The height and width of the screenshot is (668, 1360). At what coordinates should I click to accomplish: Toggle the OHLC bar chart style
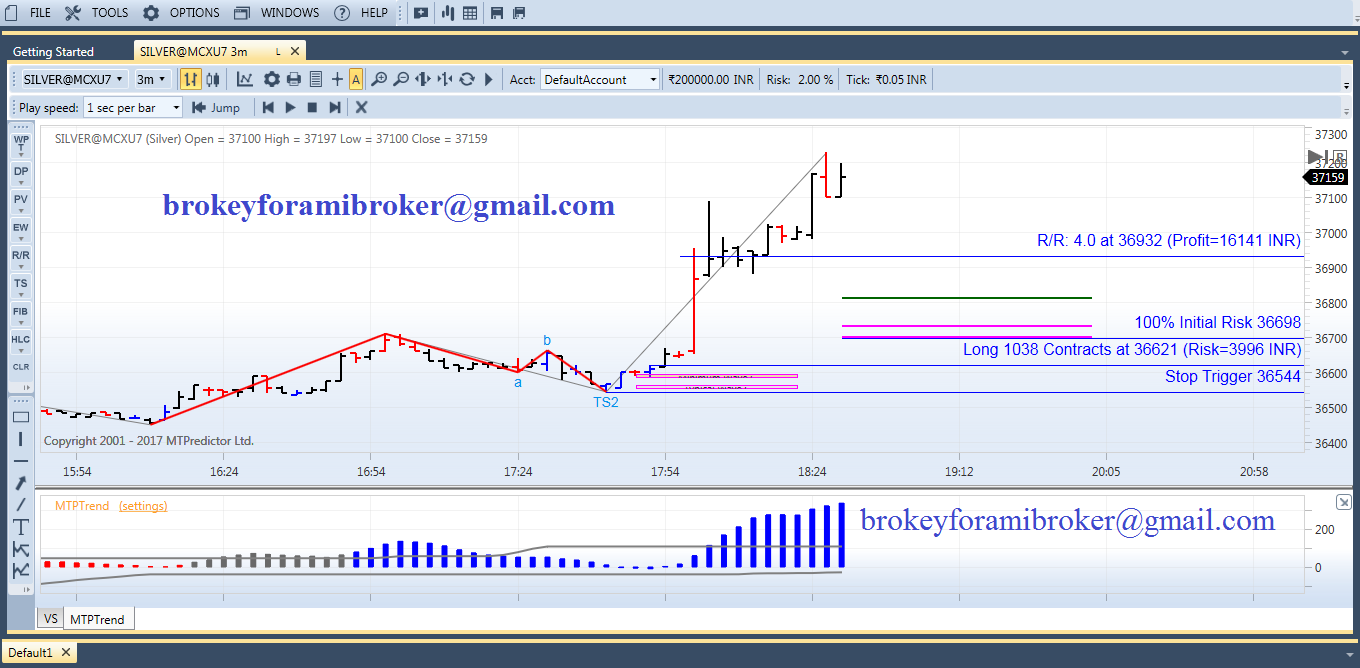click(189, 79)
